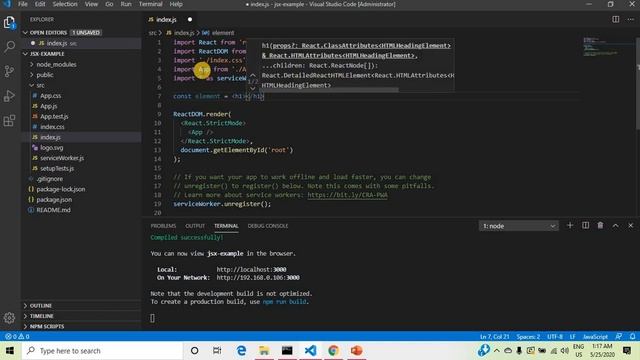Click the editor minimap preview

pos(601,47)
